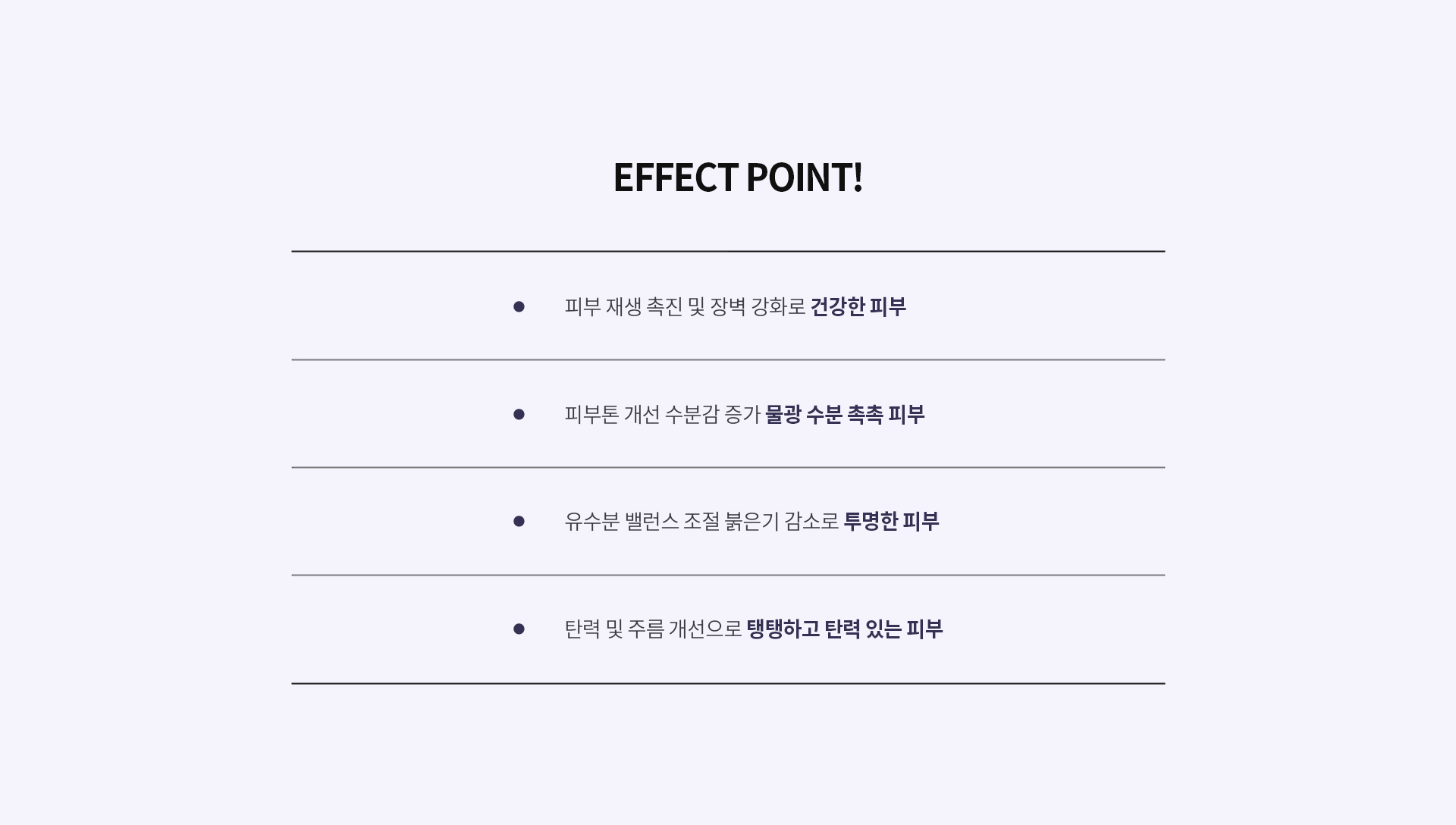Image resolution: width=1456 pixels, height=825 pixels.
Task: Click the word EFFECT in the title
Action: click(675, 177)
